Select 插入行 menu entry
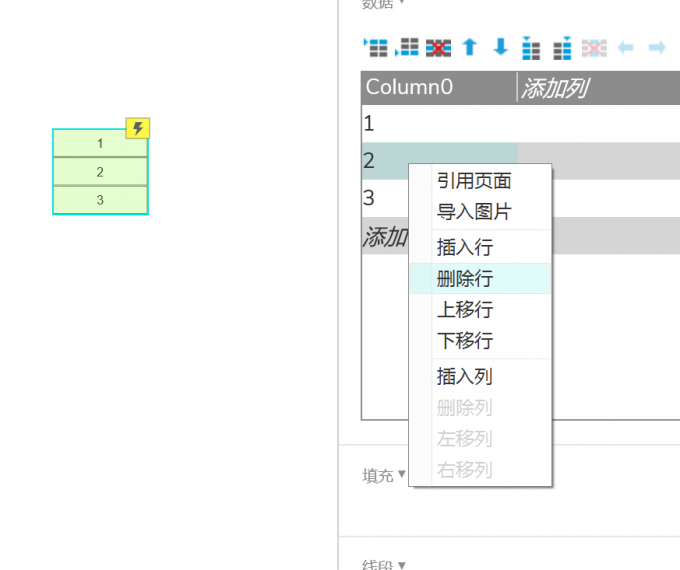This screenshot has width=680, height=570. (481, 247)
